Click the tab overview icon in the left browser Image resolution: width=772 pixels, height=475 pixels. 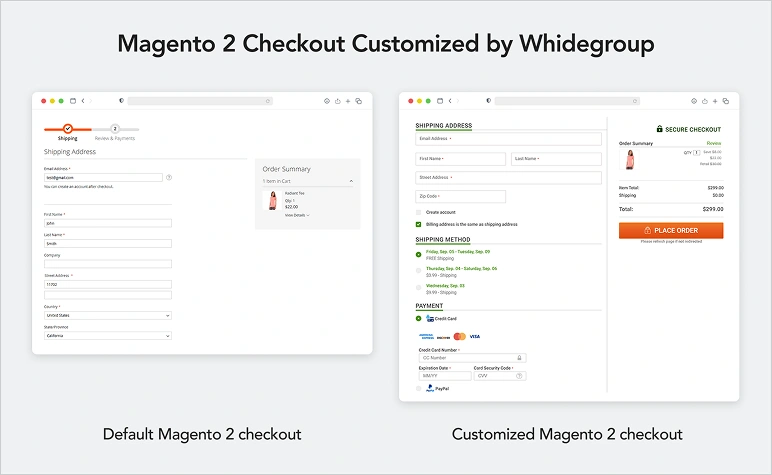tap(358, 101)
